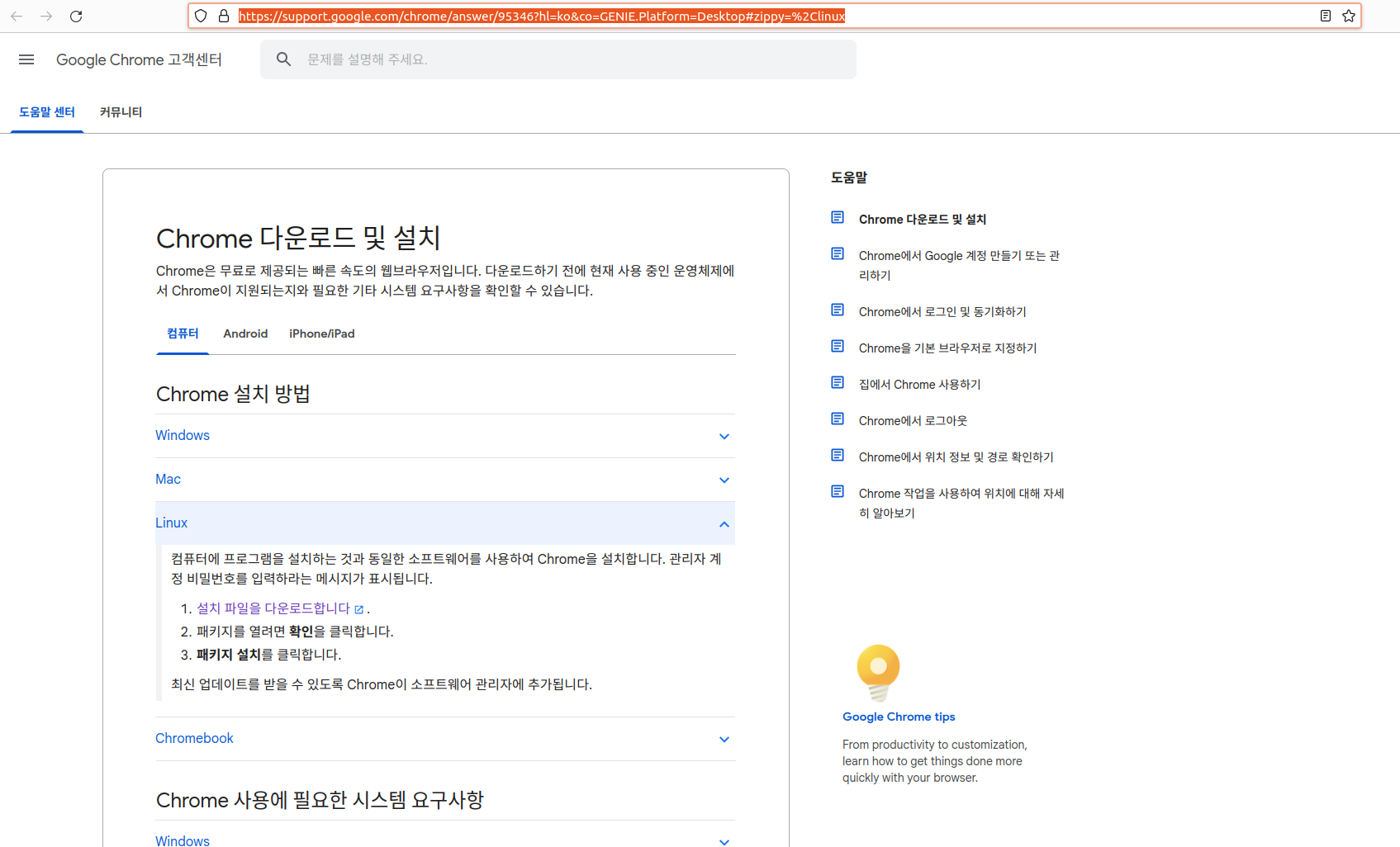This screenshot has height=847, width=1400.
Task: Go back with the browser back arrow
Action: click(17, 16)
